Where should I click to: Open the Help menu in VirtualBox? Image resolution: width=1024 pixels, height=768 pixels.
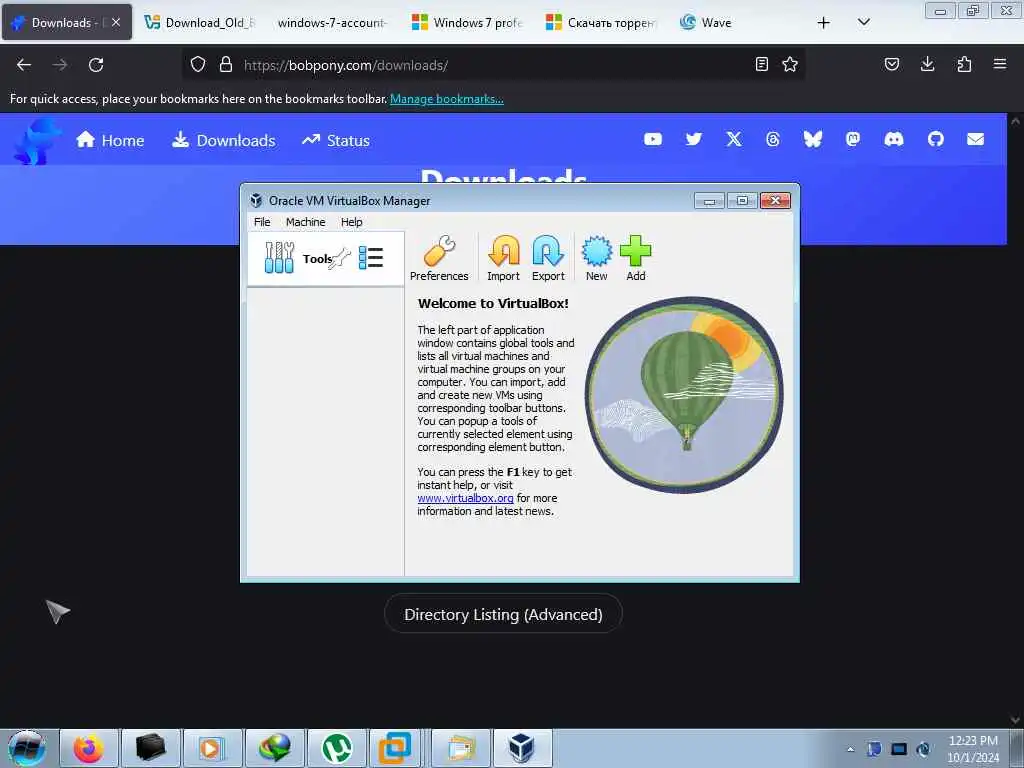[x=351, y=222]
